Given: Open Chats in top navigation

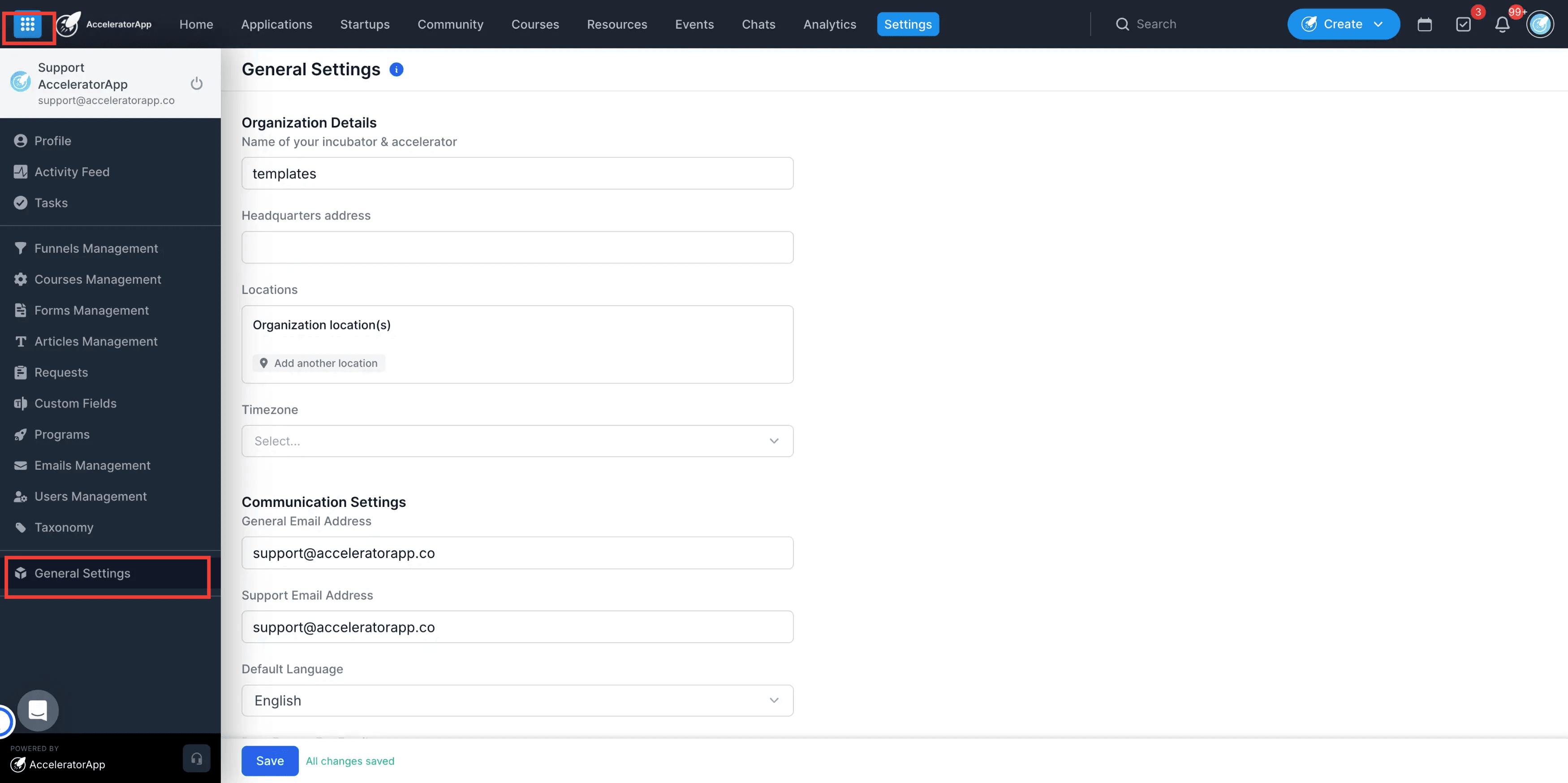Looking at the screenshot, I should (758, 24).
